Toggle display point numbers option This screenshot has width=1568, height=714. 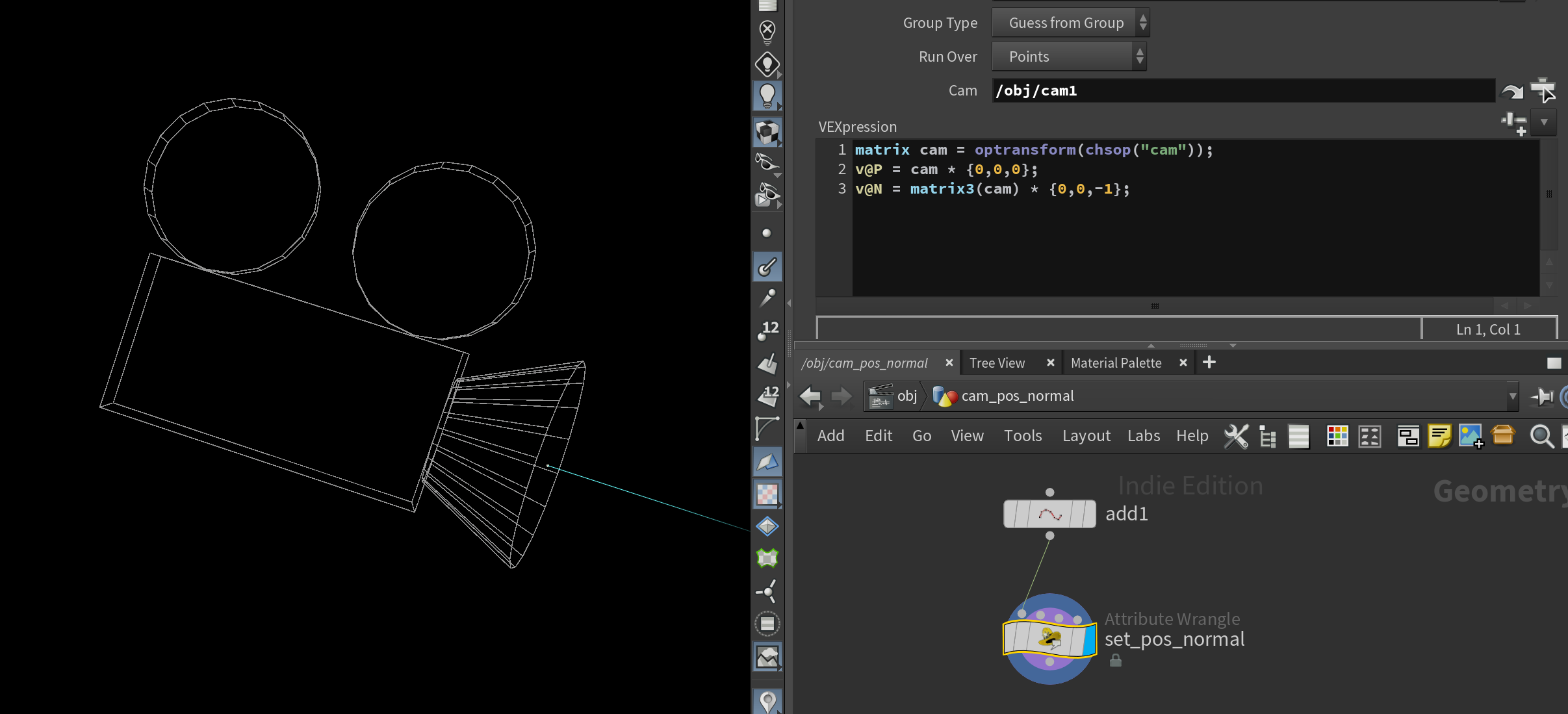point(767,331)
